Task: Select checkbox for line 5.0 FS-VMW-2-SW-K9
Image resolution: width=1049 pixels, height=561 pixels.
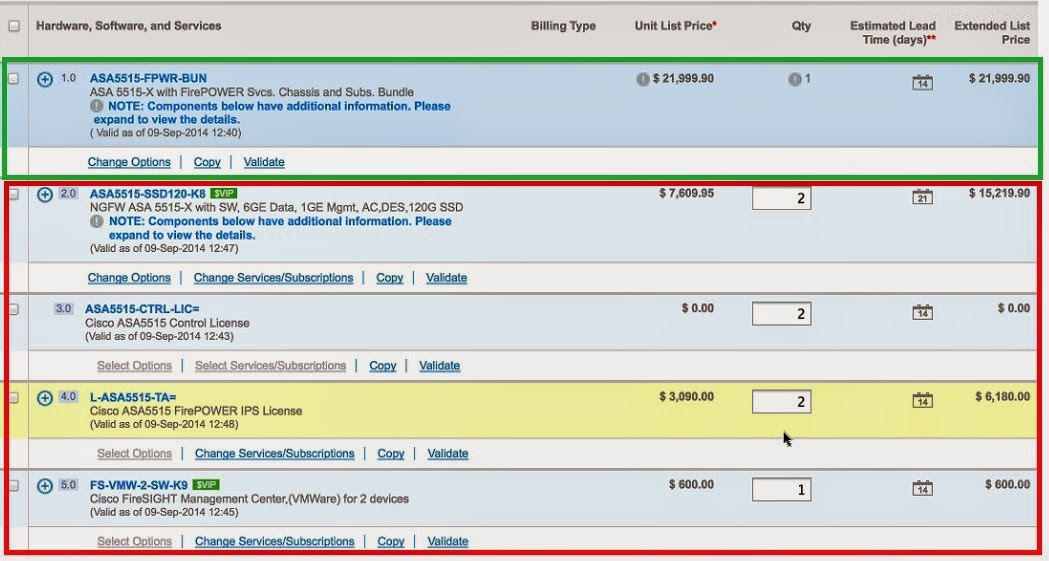Action: click(13, 485)
